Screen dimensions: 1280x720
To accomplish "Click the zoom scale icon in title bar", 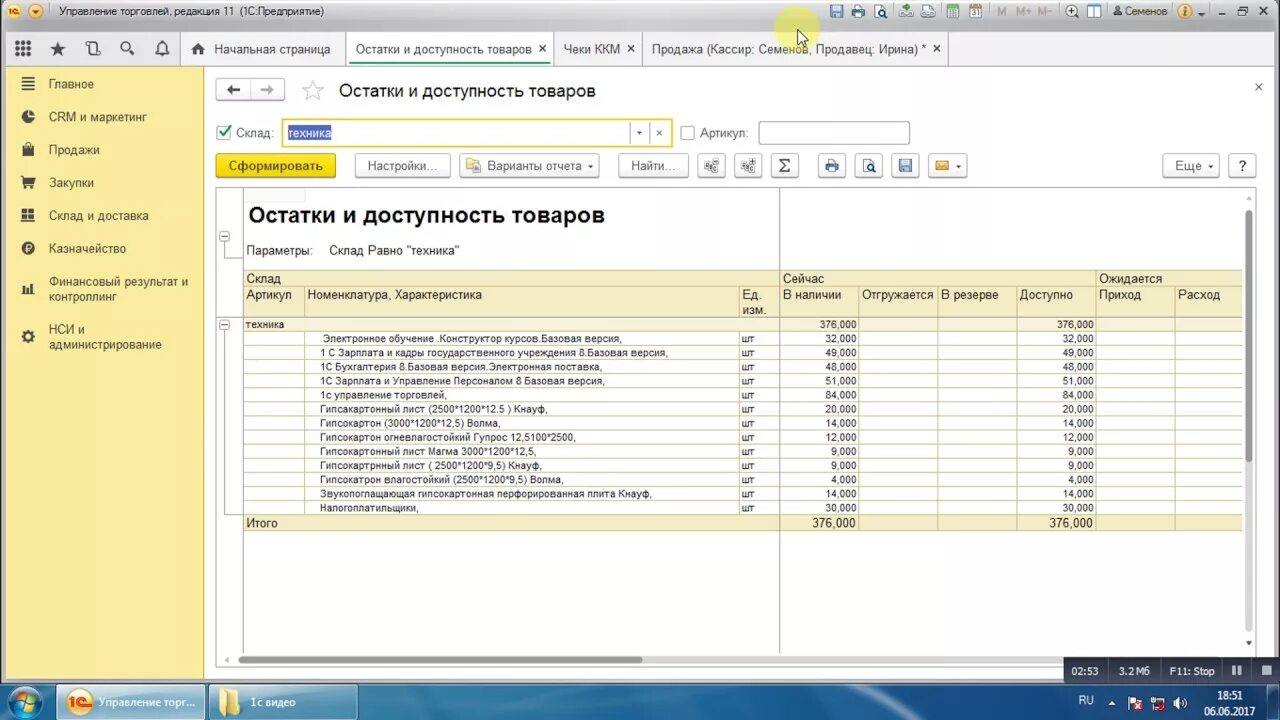I will 1072,11.
